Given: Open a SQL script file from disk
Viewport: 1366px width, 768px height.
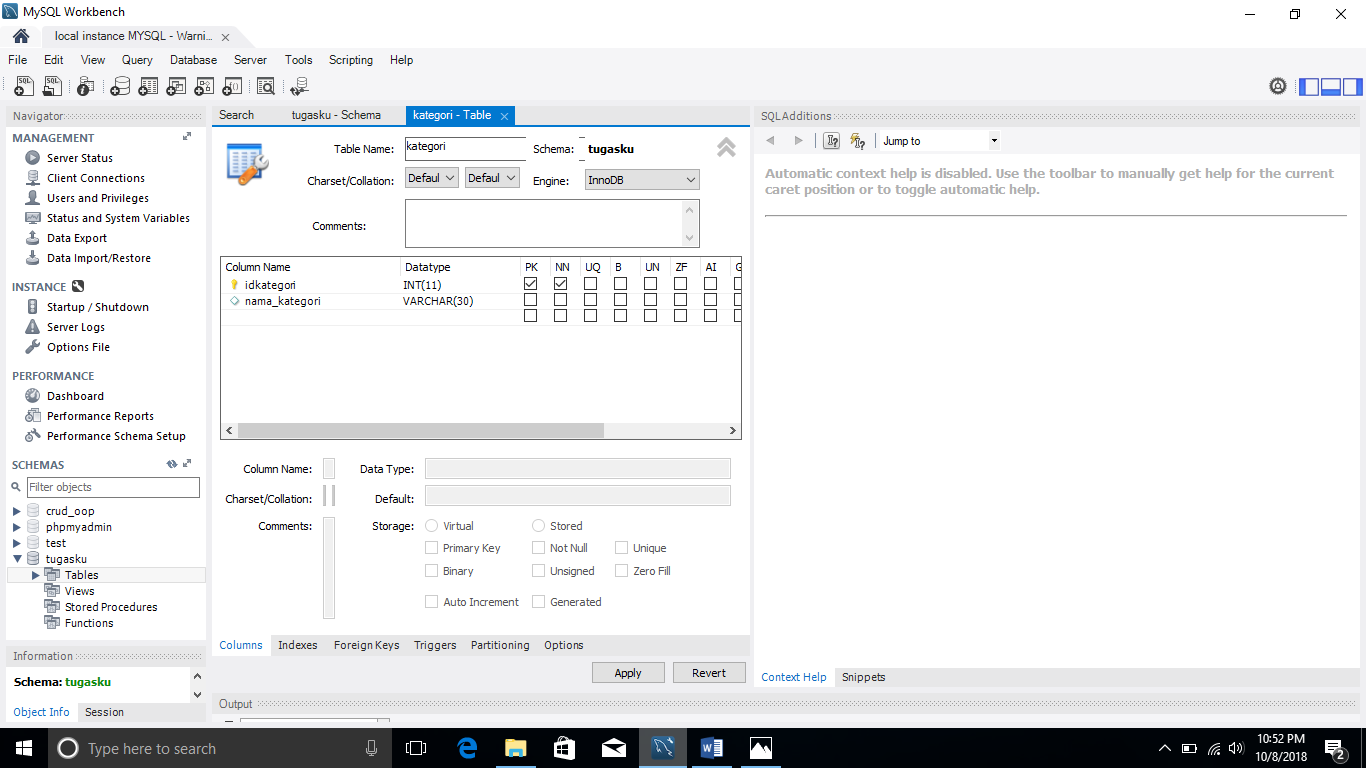Looking at the screenshot, I should click(52, 86).
